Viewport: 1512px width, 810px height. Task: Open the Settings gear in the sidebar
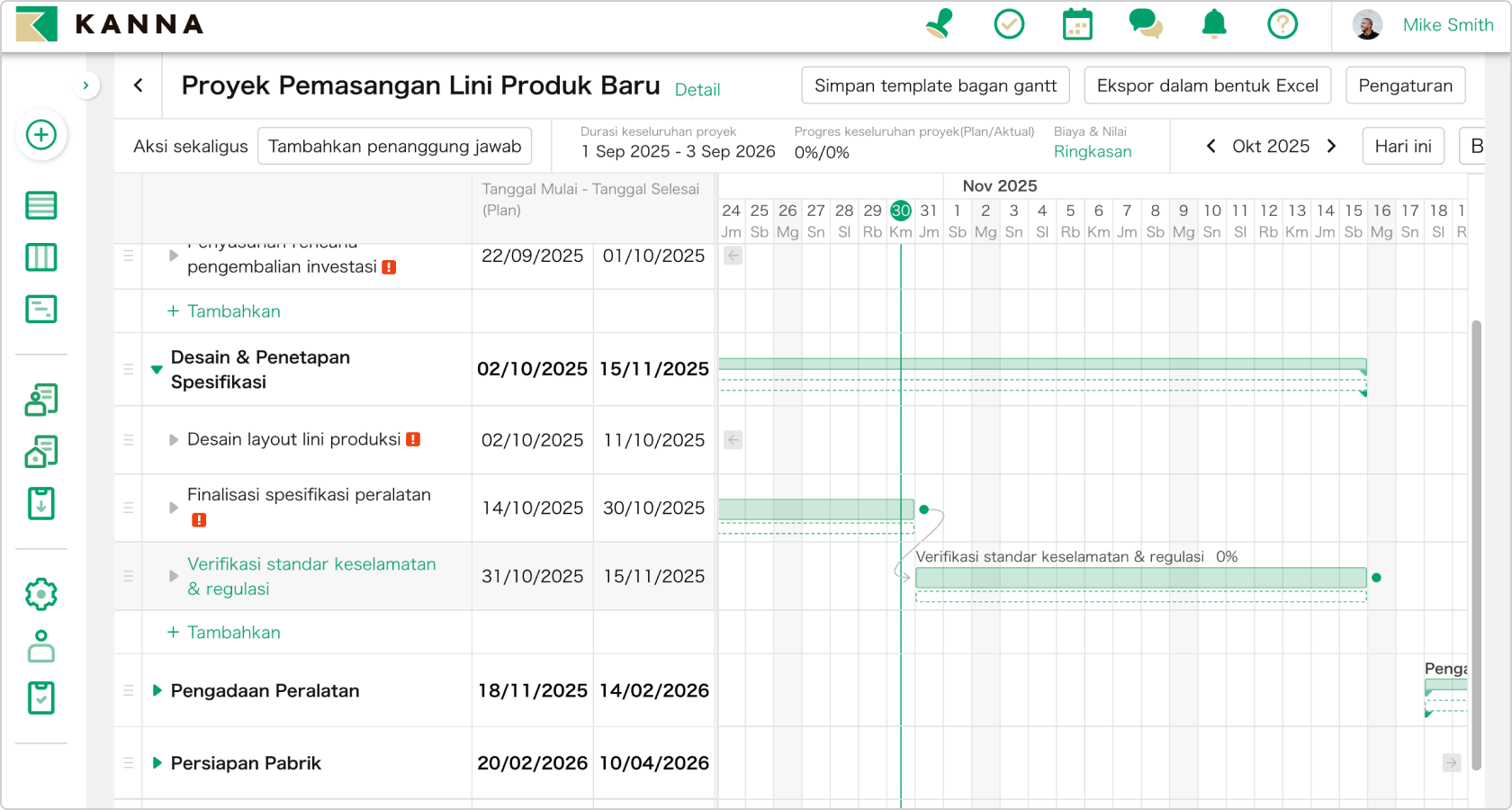pyautogui.click(x=40, y=593)
